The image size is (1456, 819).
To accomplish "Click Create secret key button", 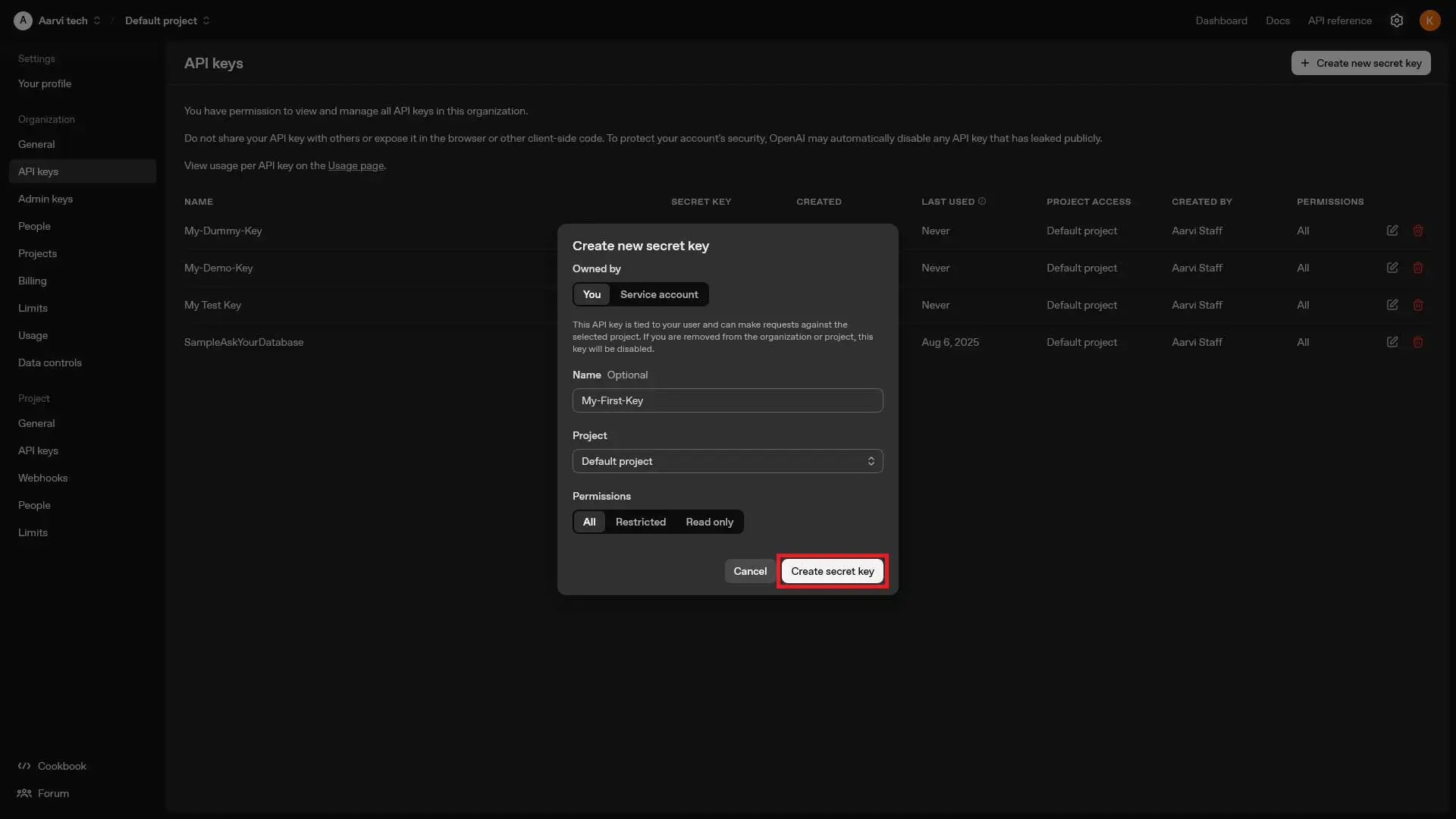I will pos(833,571).
